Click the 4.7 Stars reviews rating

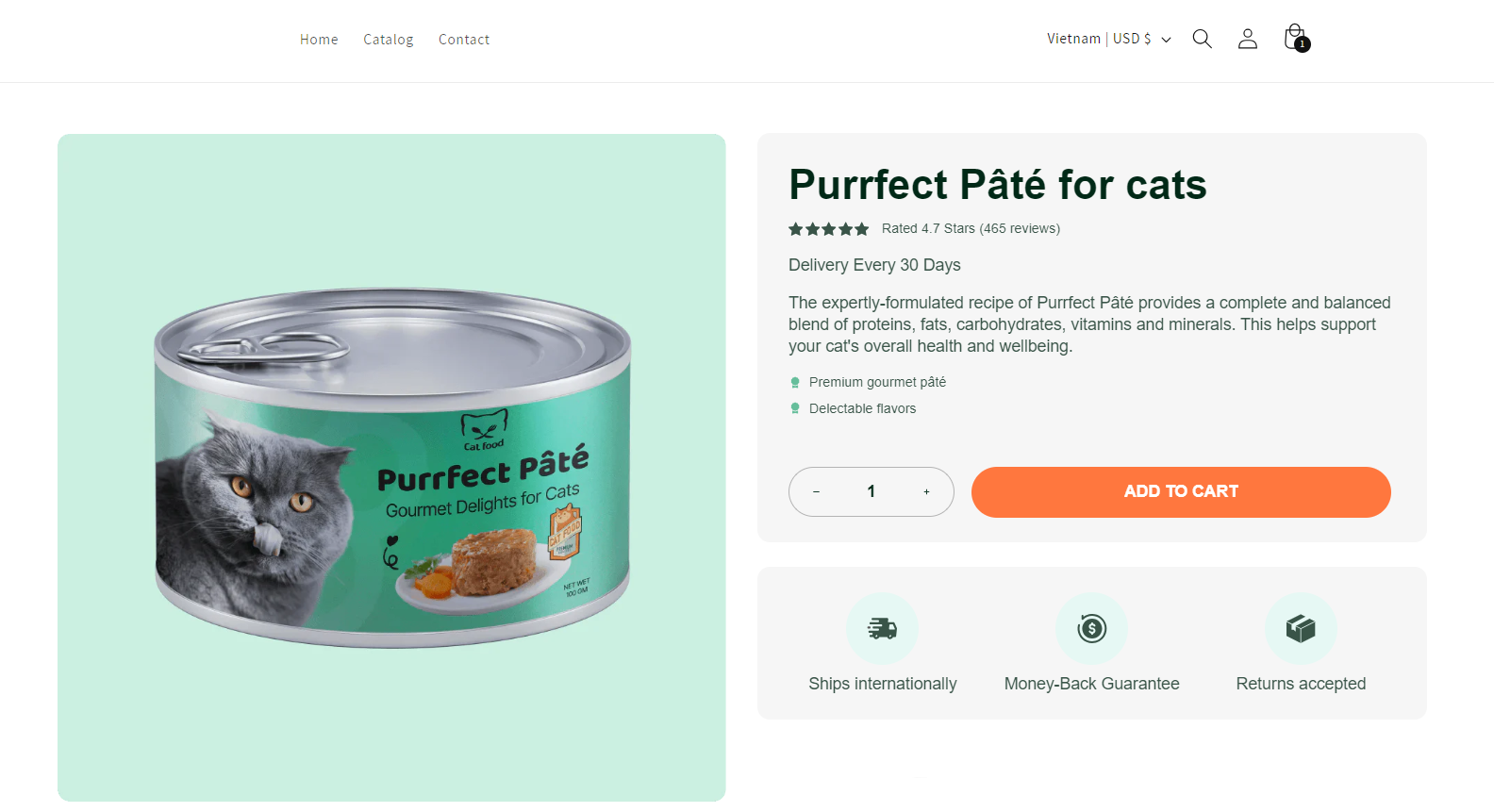click(x=971, y=228)
